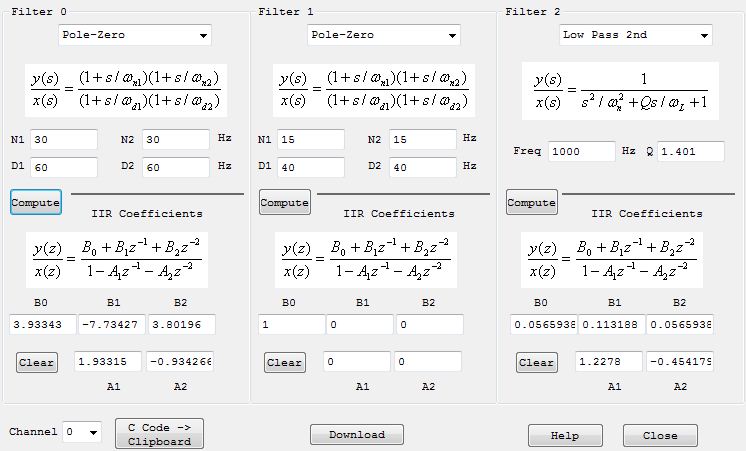Clear the Filter 2 coefficients
The height and width of the screenshot is (451, 746).
click(536, 362)
